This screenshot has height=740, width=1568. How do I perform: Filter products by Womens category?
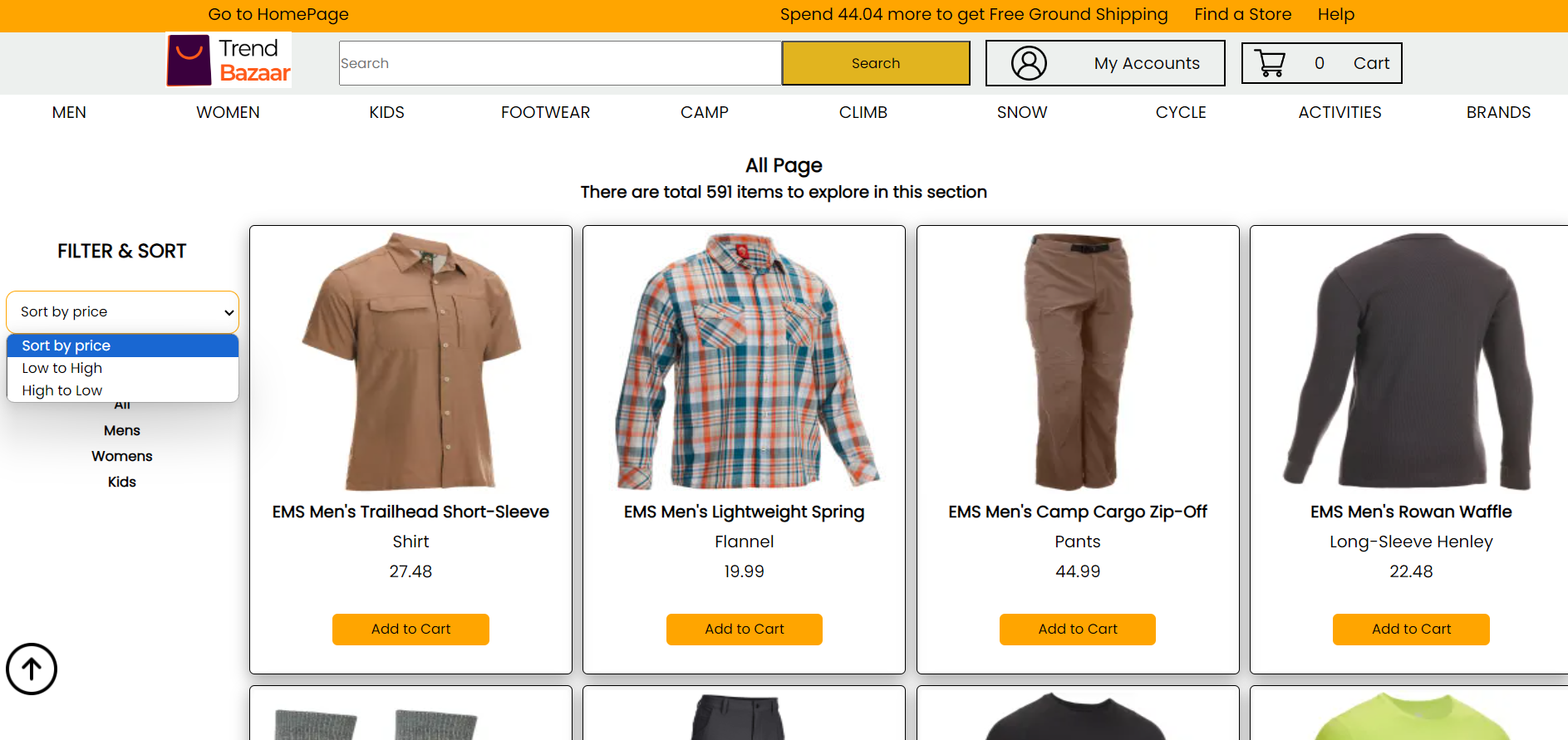[122, 456]
